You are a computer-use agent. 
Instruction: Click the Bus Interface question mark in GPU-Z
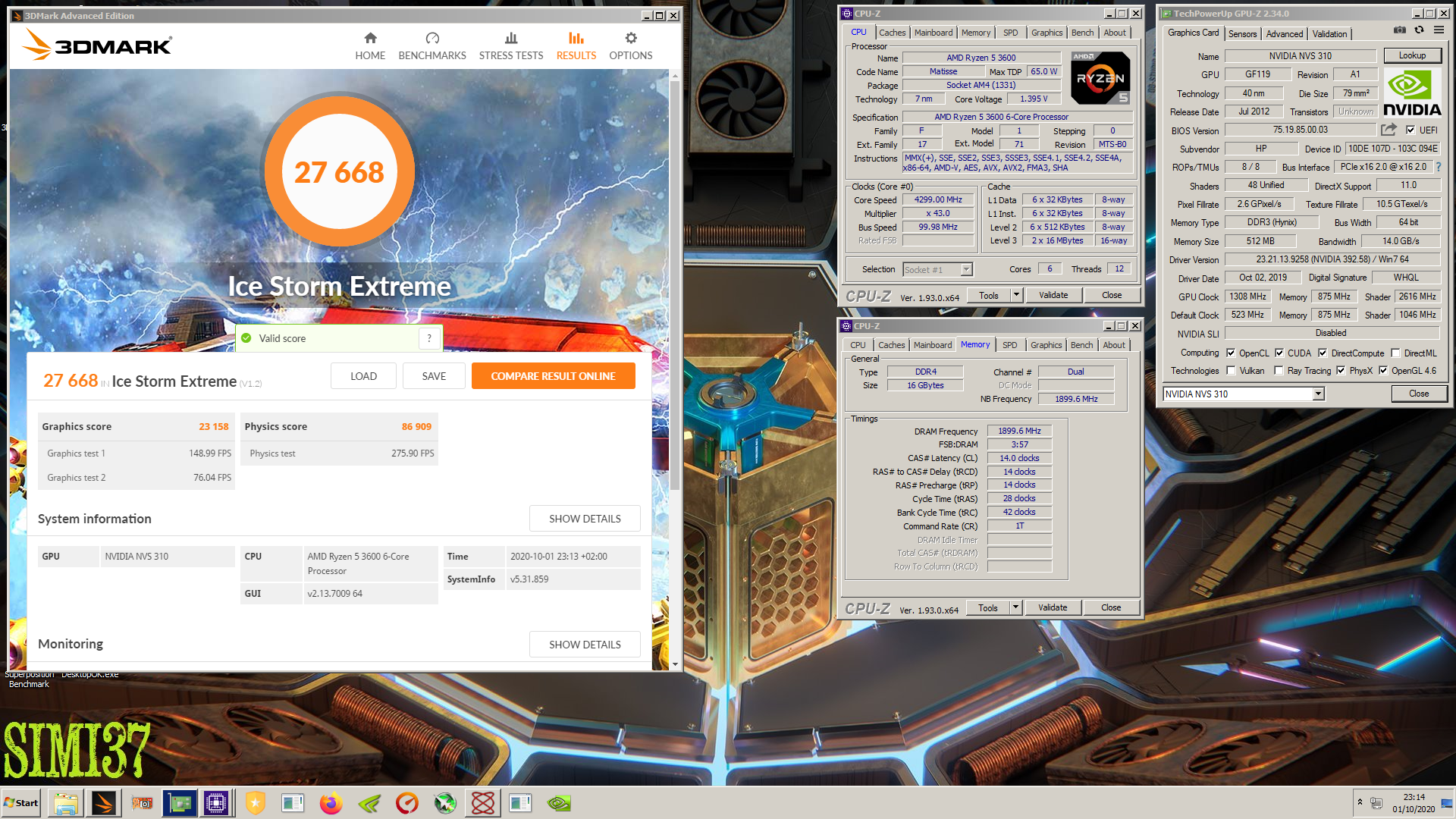1438,167
